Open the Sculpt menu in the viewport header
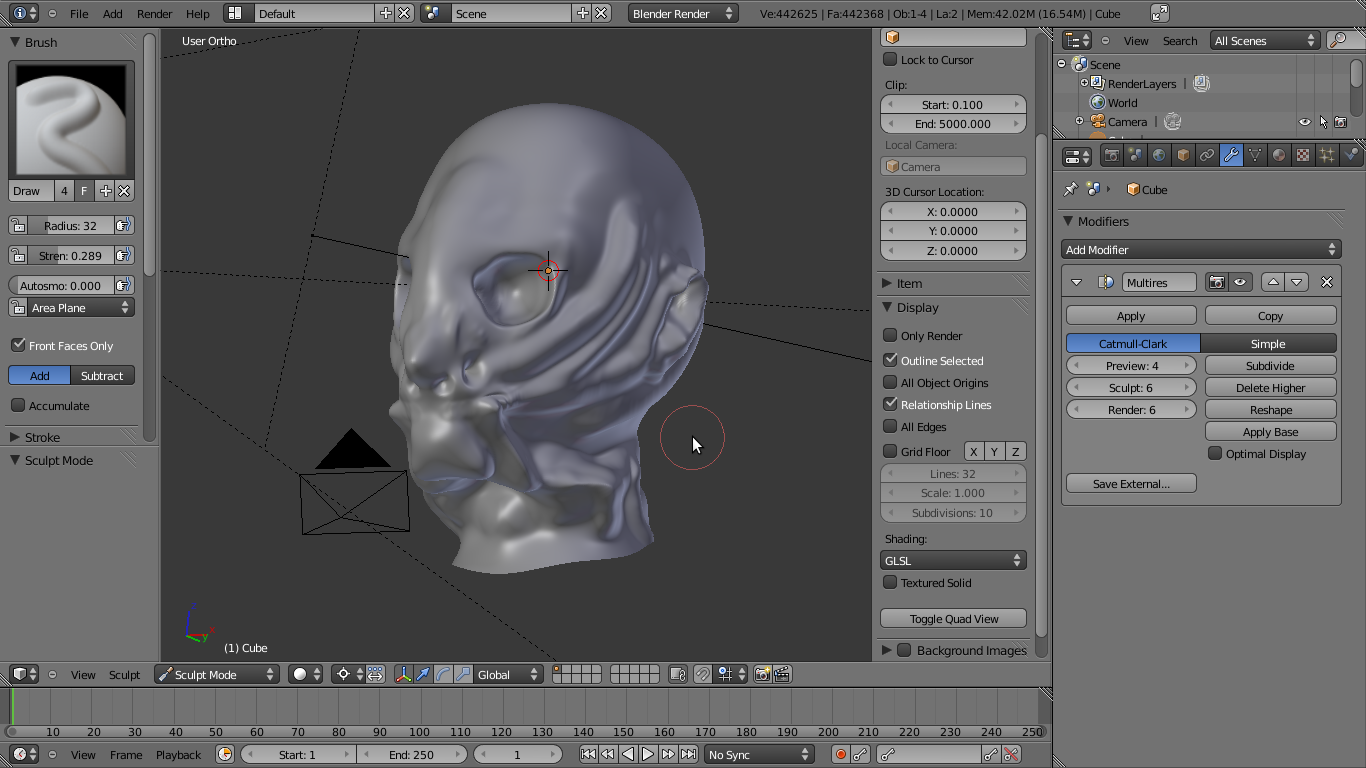 (x=124, y=674)
